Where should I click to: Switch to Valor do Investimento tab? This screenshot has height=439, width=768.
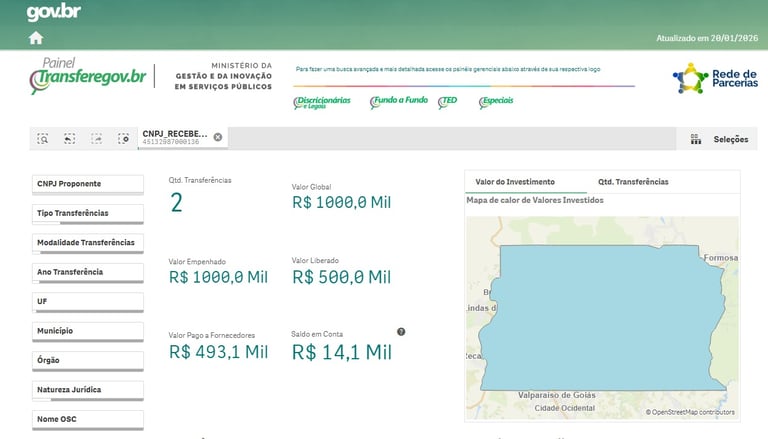[515, 182]
